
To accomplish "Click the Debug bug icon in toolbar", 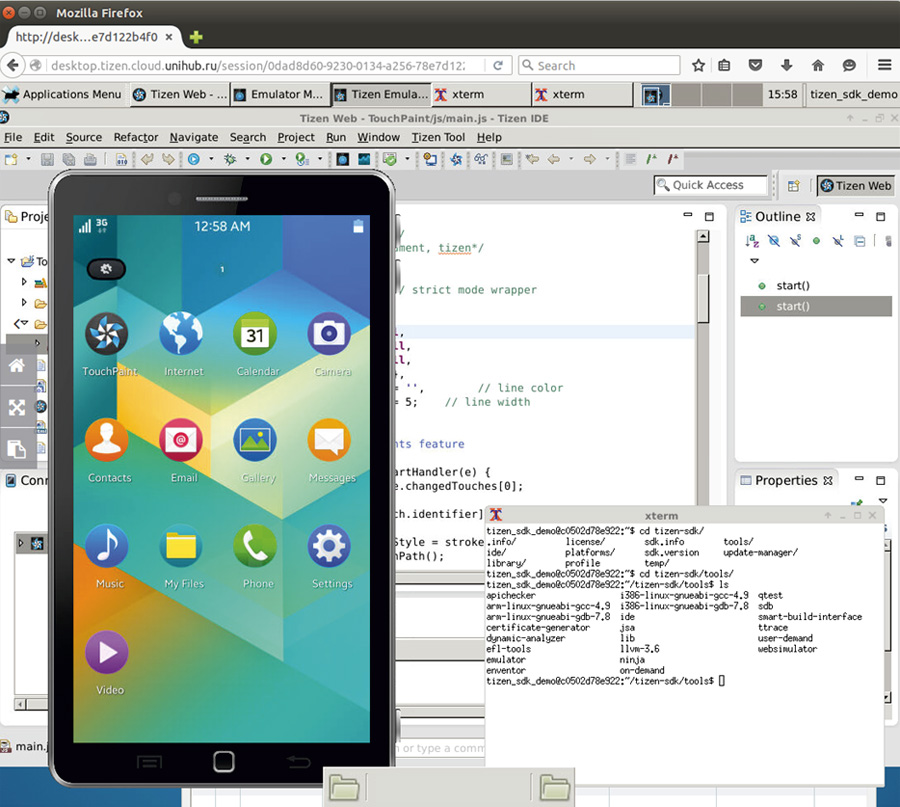I will click(x=230, y=159).
